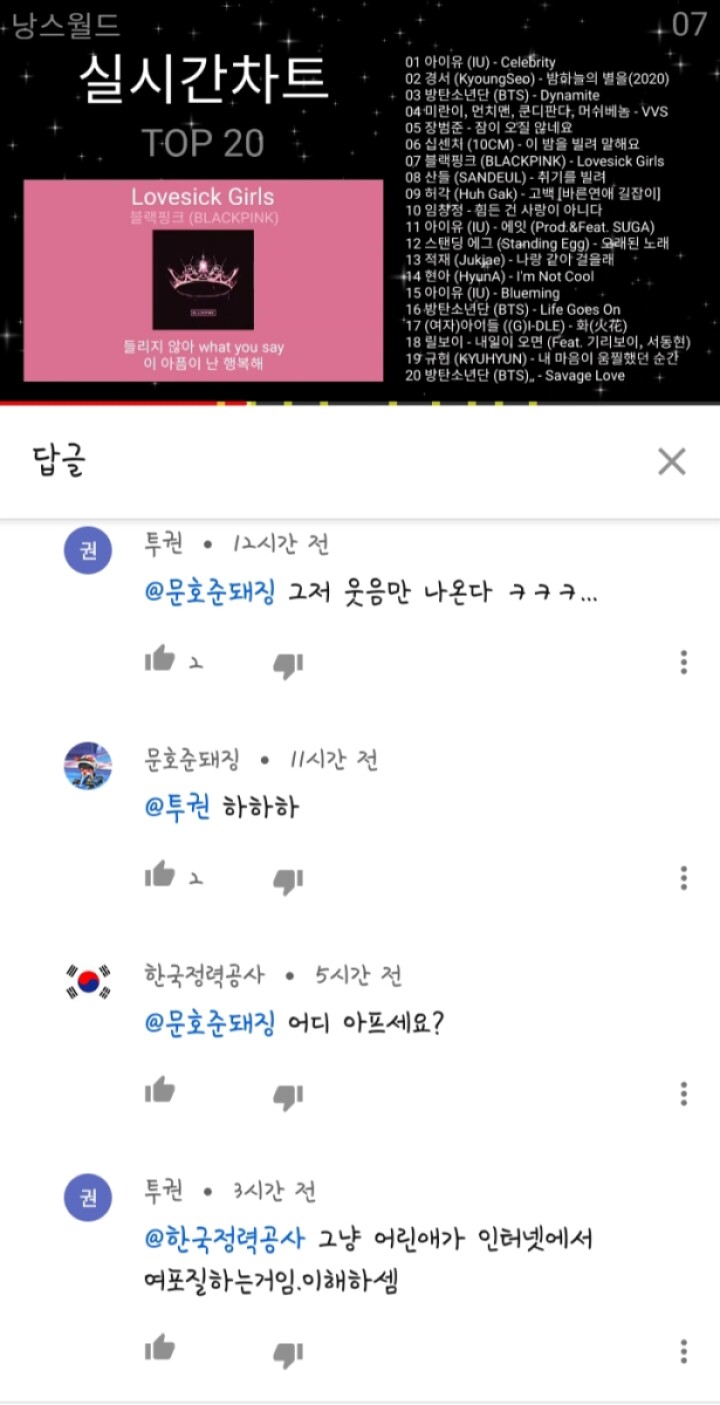Dislike 투권's reply about 웃음만 나온다
The height and width of the screenshot is (1405, 720).
[x=288, y=664]
